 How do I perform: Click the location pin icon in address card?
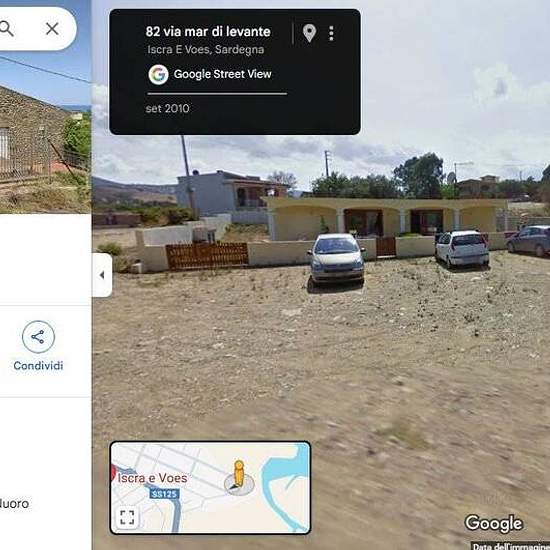(309, 33)
